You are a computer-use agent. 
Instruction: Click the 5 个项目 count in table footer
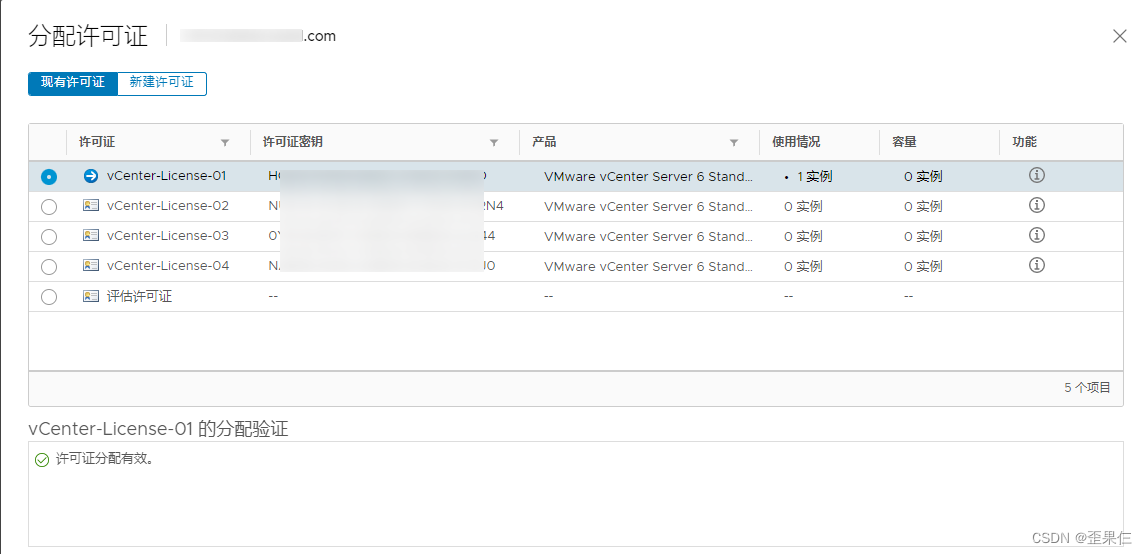1087,387
